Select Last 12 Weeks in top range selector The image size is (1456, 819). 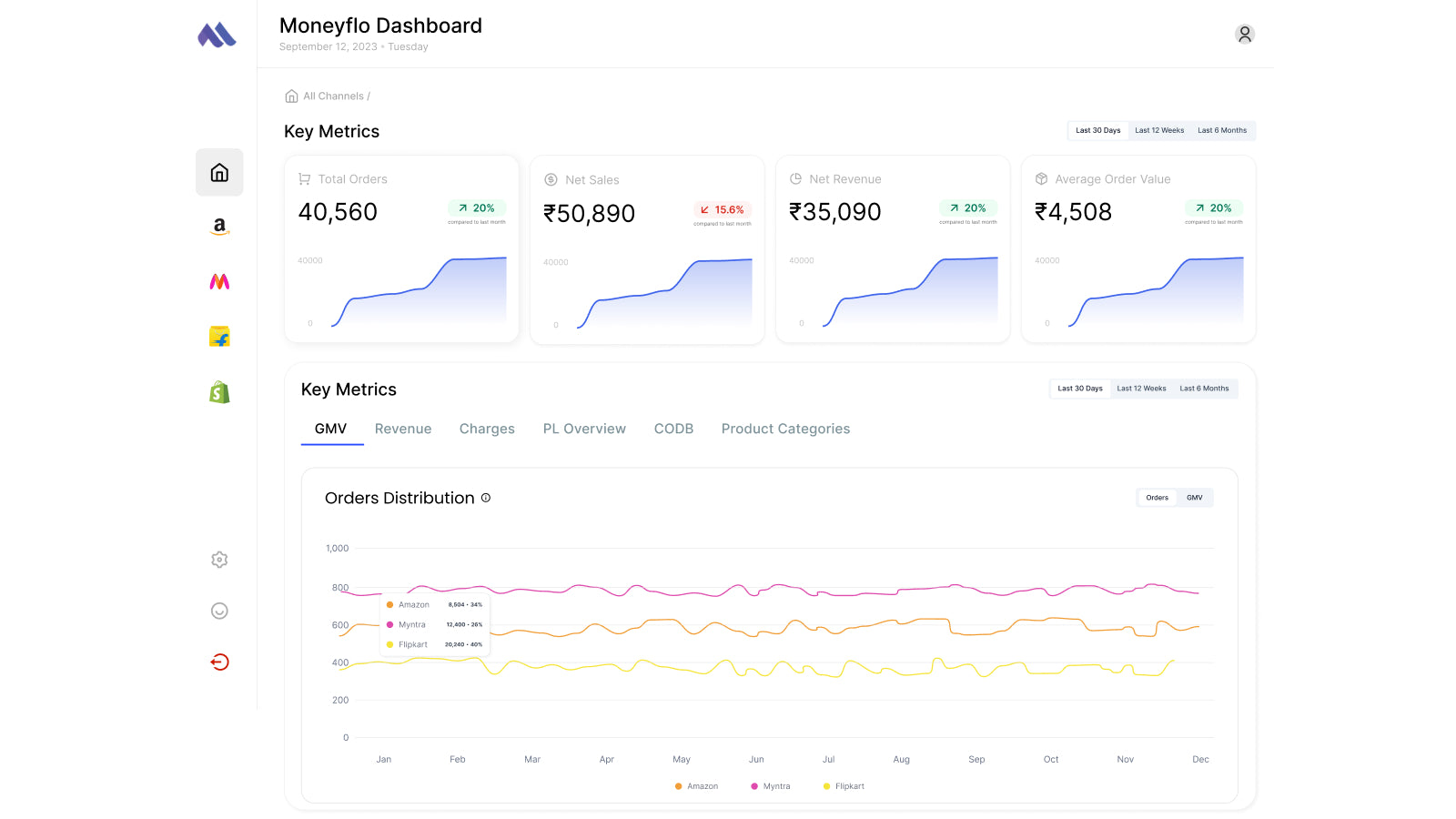pyautogui.click(x=1159, y=131)
